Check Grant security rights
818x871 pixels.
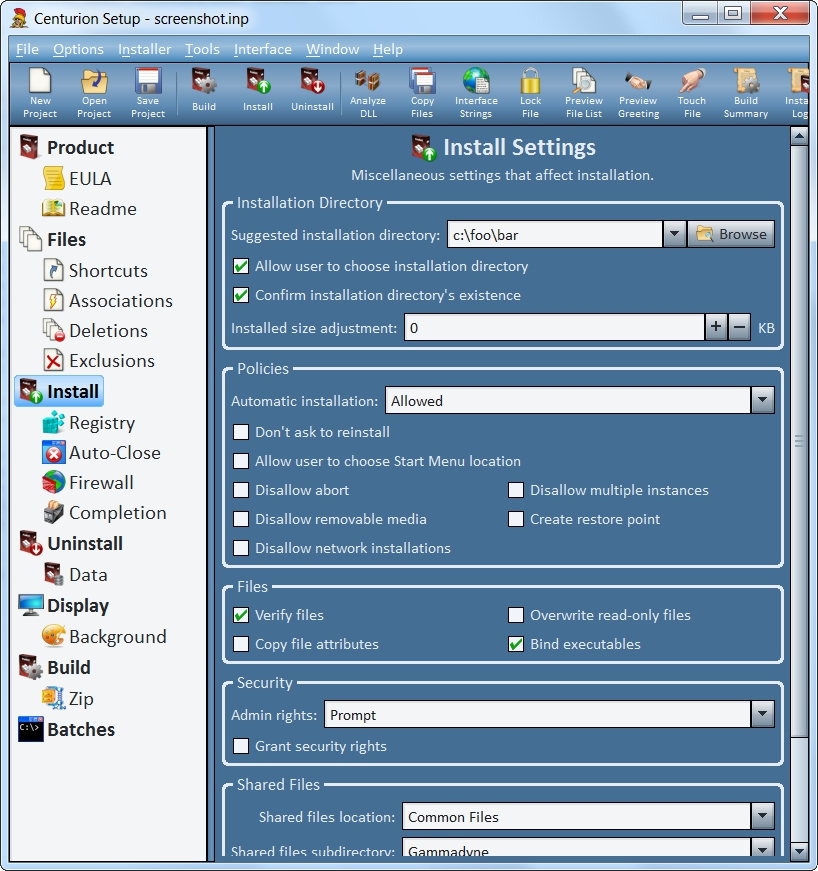241,746
